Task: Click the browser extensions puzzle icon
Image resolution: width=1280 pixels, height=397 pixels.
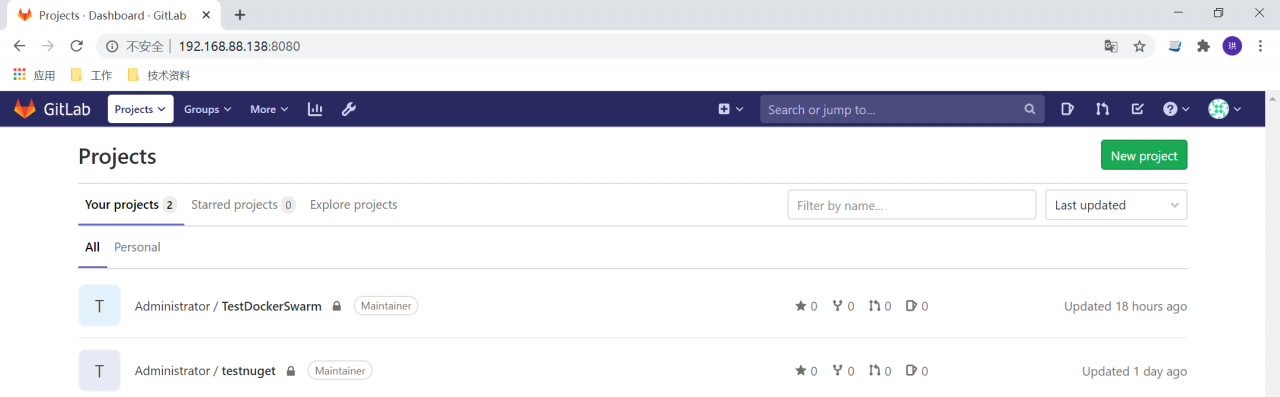Action: [1203, 46]
